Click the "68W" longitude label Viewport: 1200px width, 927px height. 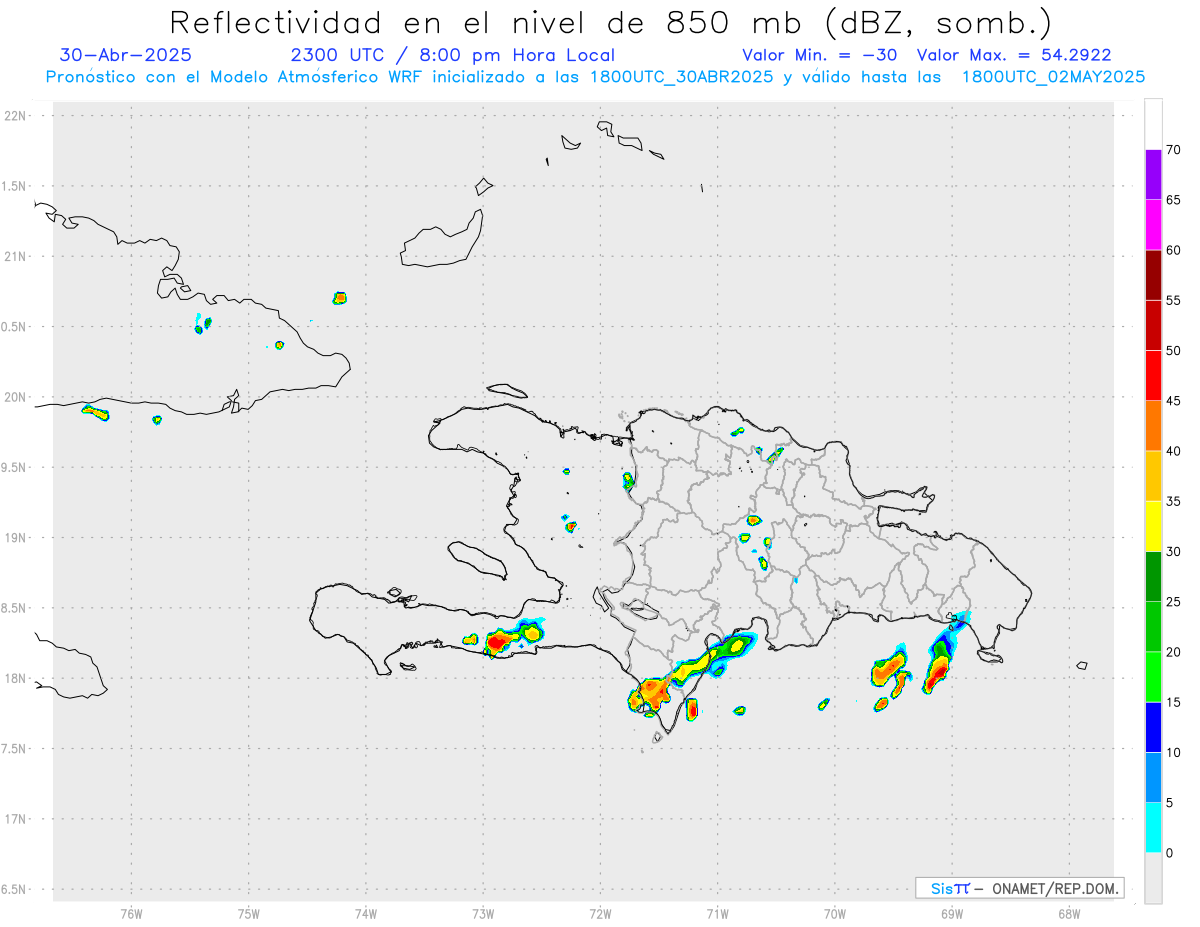[1069, 914]
